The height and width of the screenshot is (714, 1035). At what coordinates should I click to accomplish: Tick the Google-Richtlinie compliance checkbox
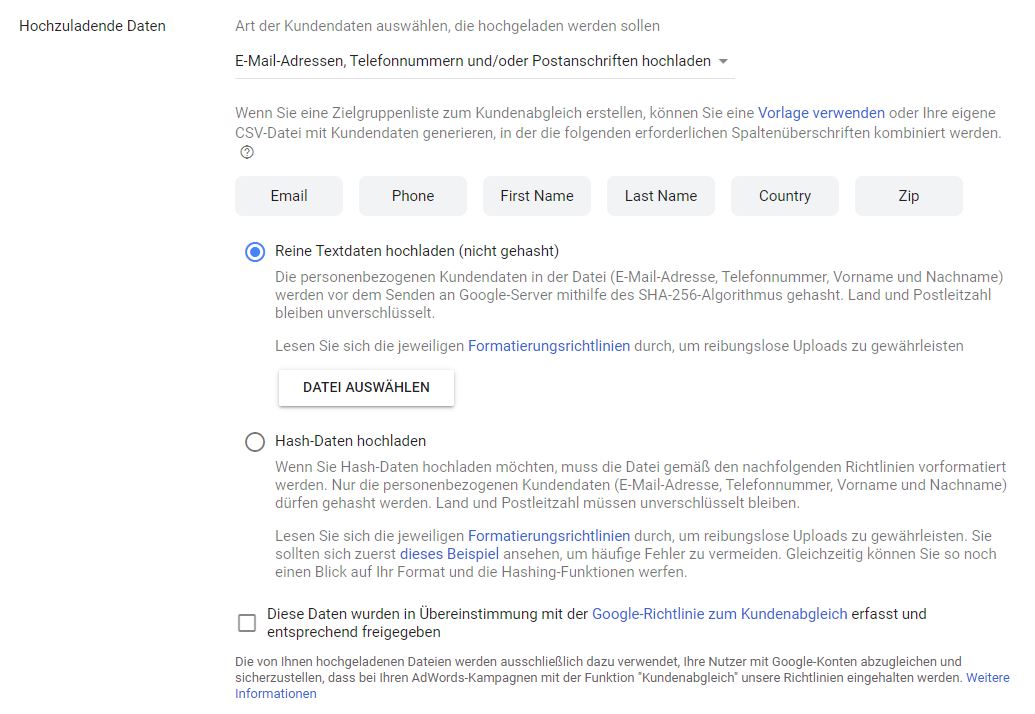247,623
